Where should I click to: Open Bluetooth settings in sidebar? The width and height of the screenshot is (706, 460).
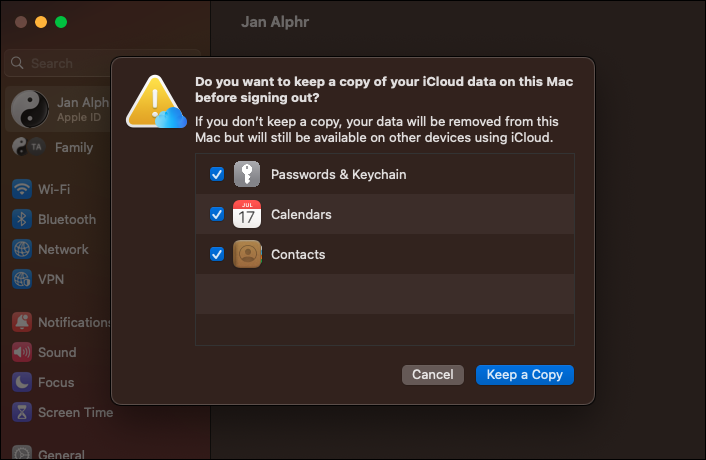(66, 219)
